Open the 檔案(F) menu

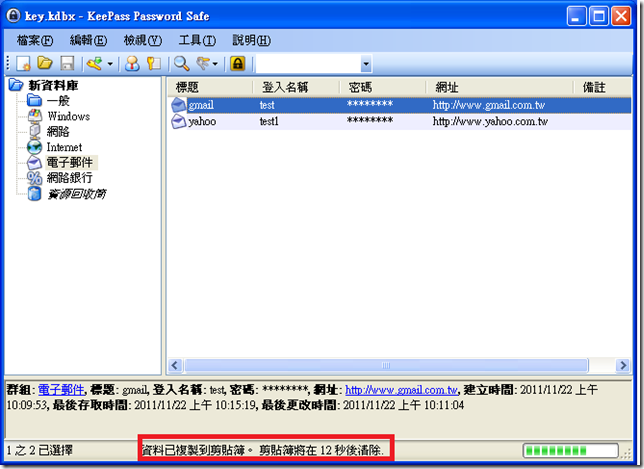[x=35, y=40]
